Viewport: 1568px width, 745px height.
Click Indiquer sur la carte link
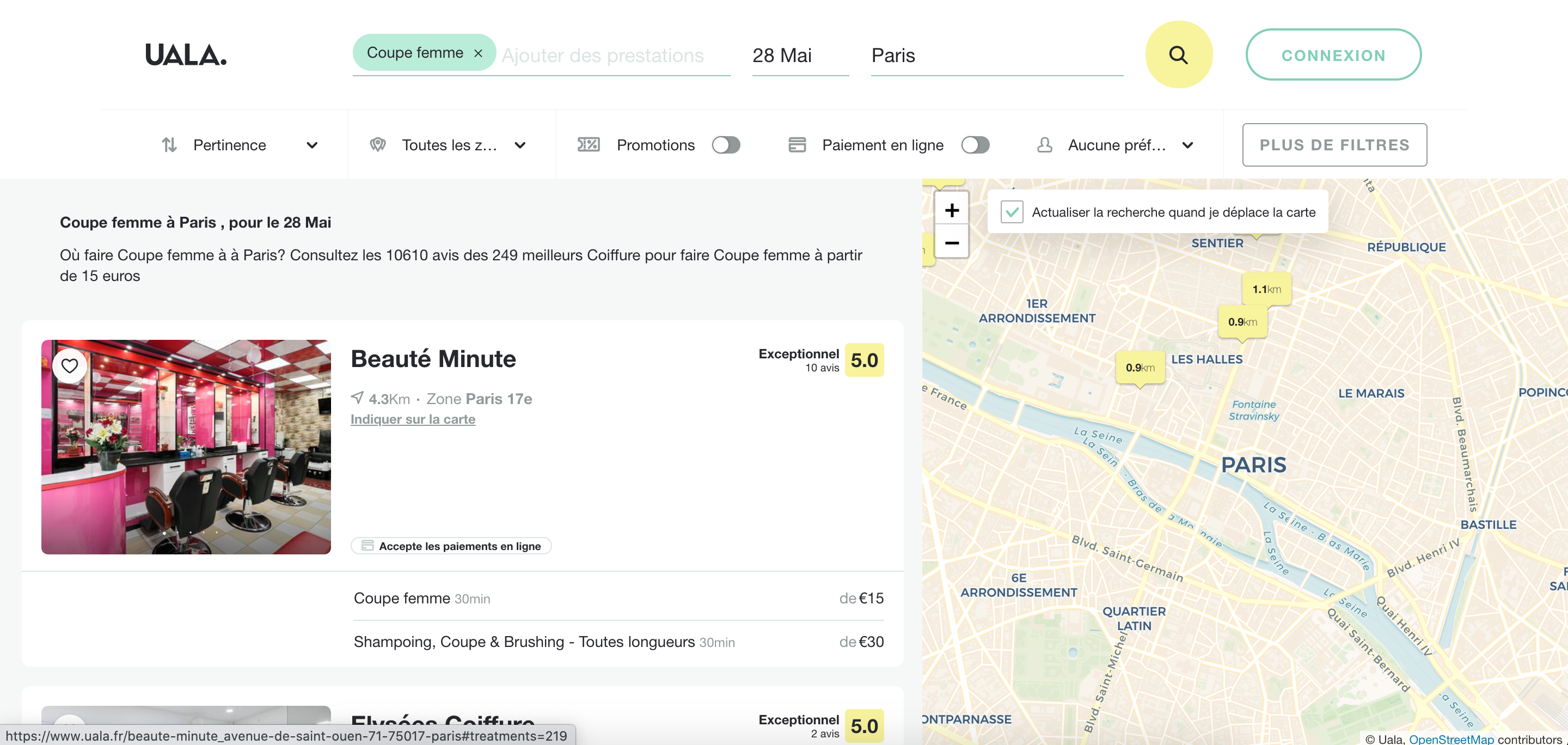413,419
